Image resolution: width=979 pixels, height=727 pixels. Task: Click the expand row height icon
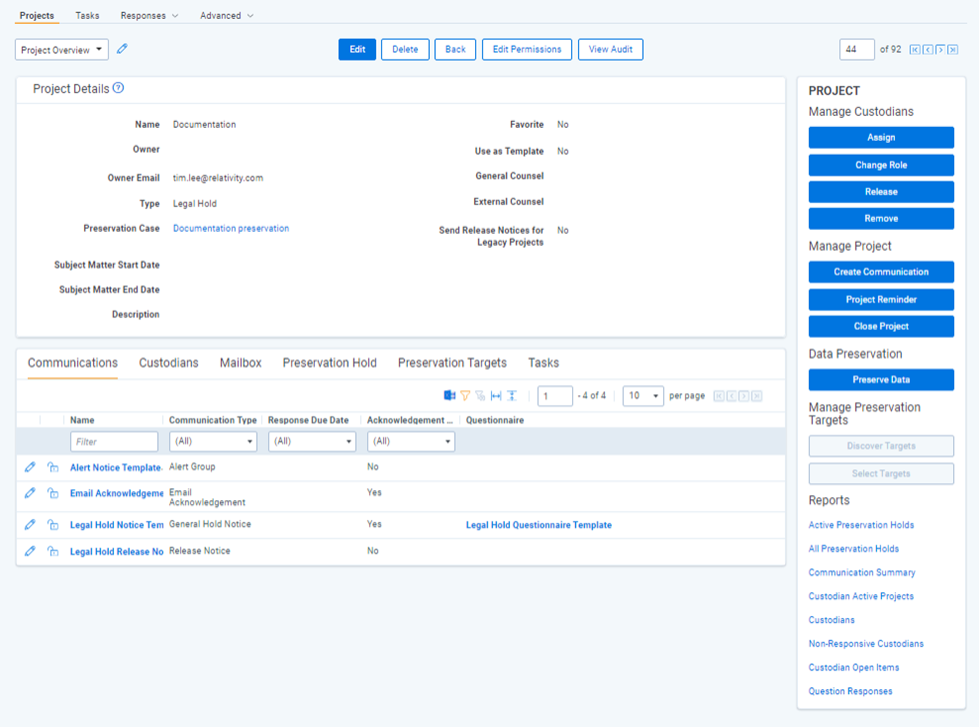pyautogui.click(x=512, y=395)
